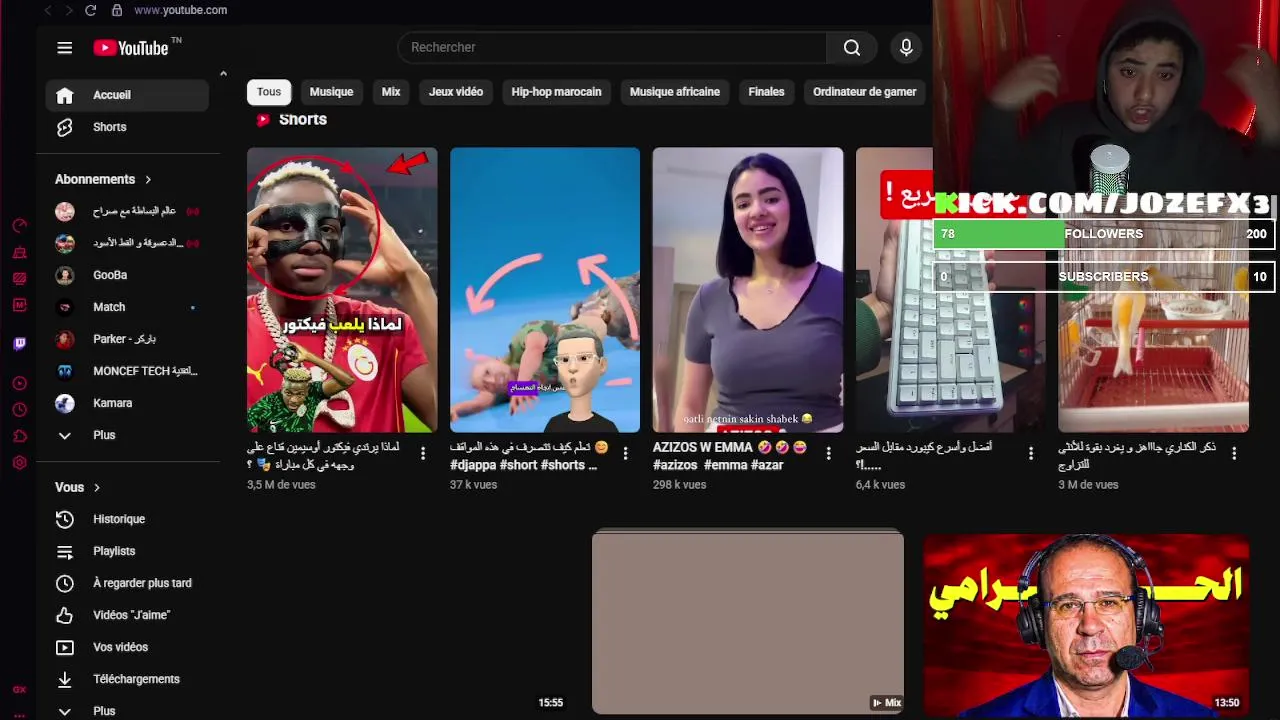Viewport: 1280px width, 720px height.
Task: Collapse sidebar scroll-up arrow
Action: point(223,73)
